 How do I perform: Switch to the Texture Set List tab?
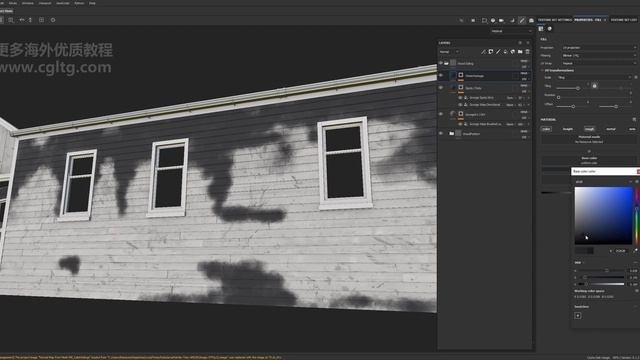point(624,20)
